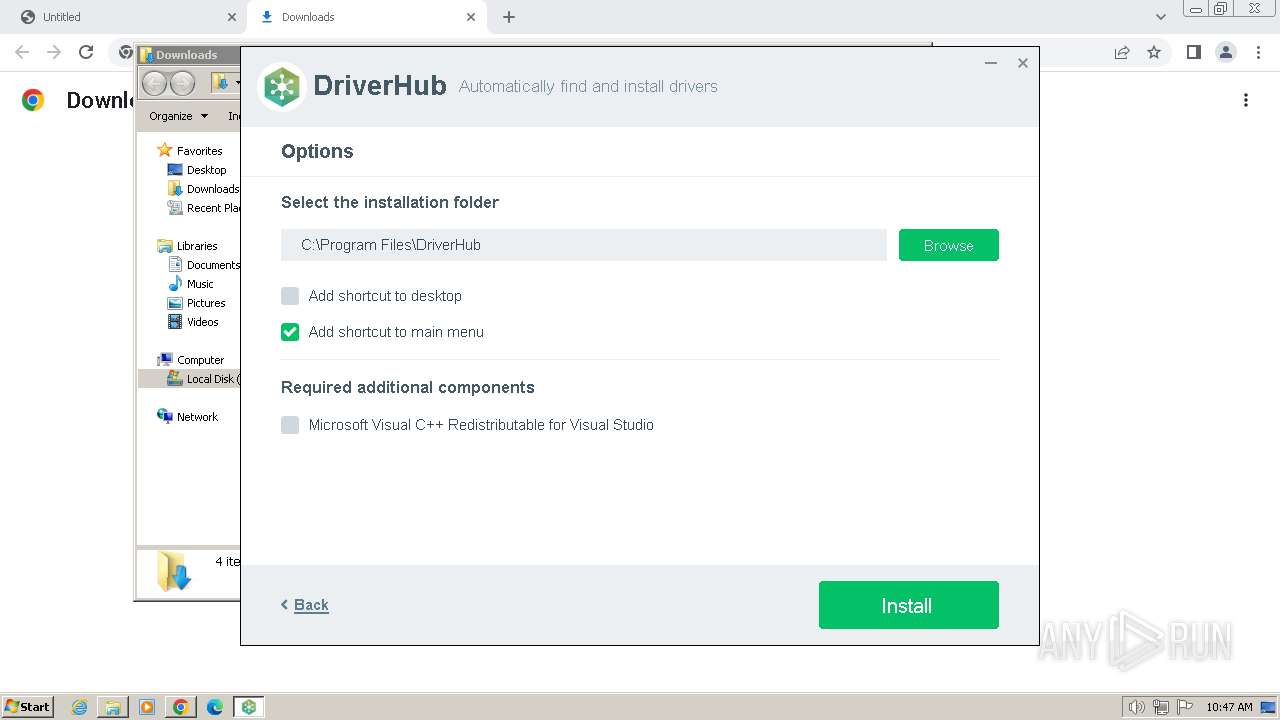Click the volume speaker tray icon
1280x720 pixels.
pos(1137,707)
